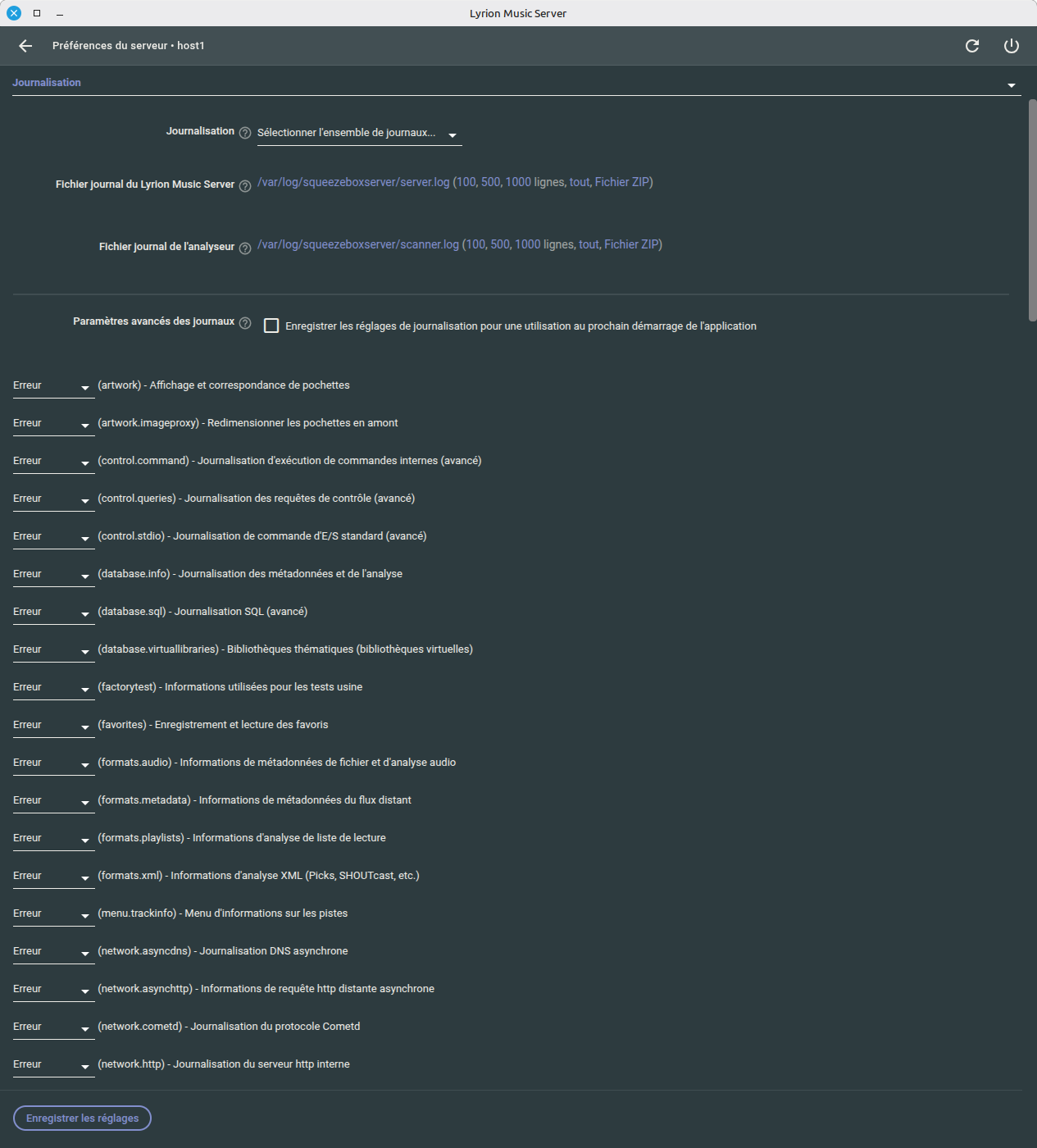The width and height of the screenshot is (1037, 1148).
Task: Click 'Préférences du serveur • host1' title
Action: pyautogui.click(x=129, y=46)
